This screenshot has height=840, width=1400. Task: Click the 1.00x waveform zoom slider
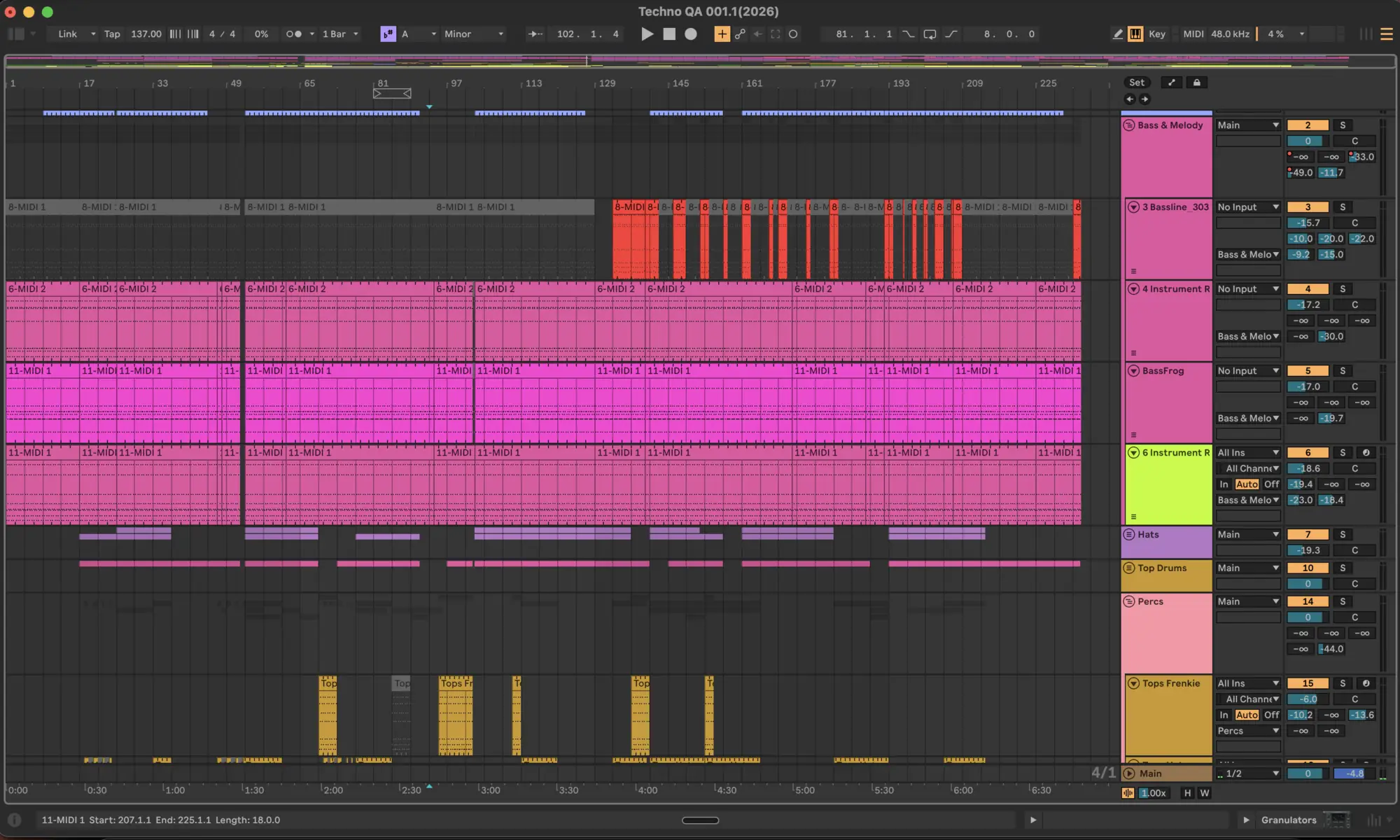1153,793
